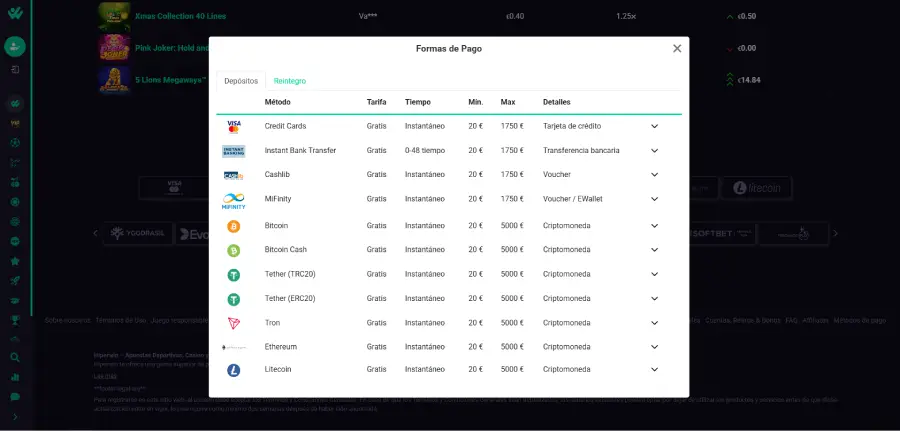Click the Detalles column header
The width and height of the screenshot is (900, 431).
point(557,102)
